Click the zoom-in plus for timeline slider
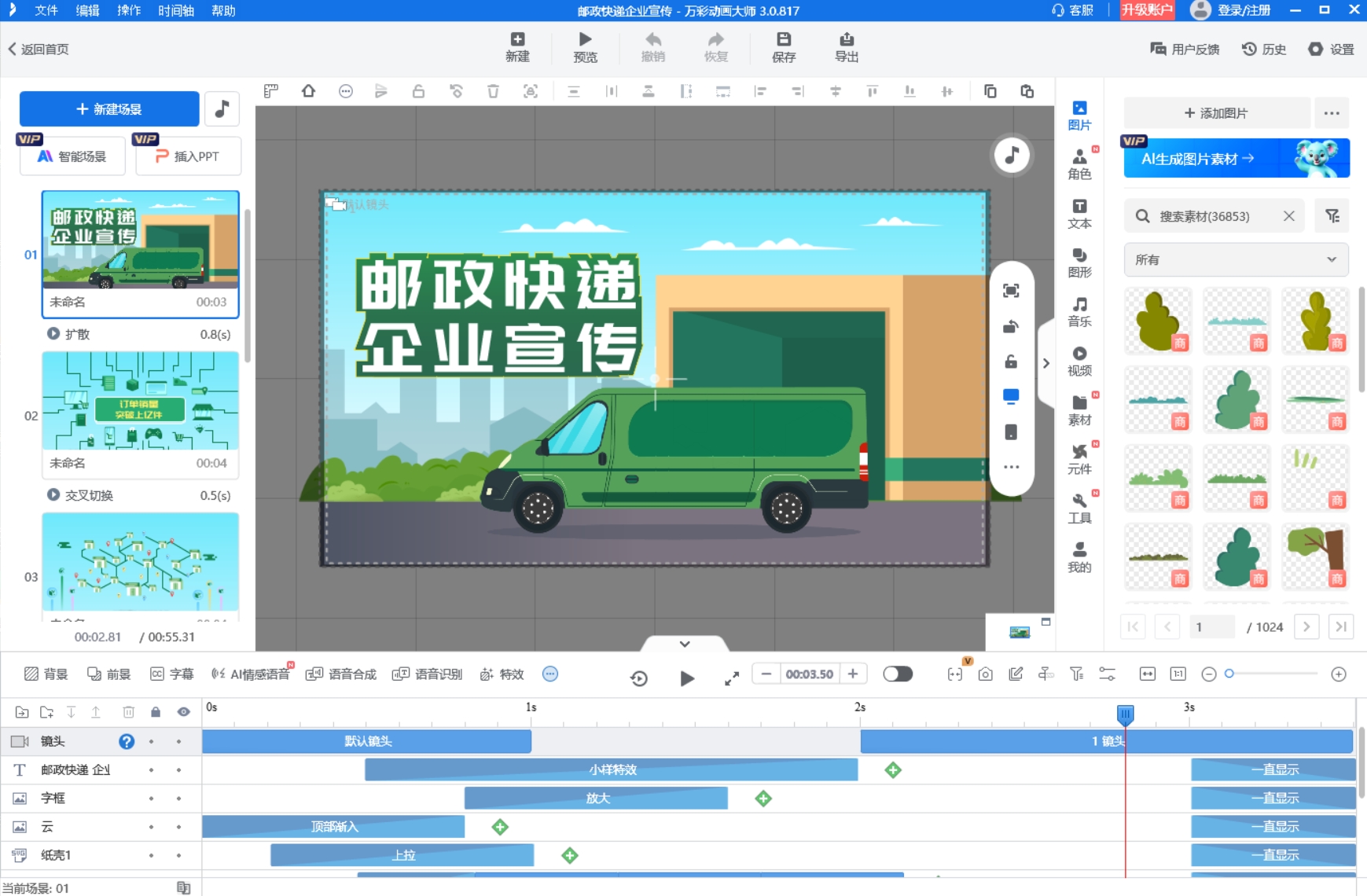 [1339, 674]
